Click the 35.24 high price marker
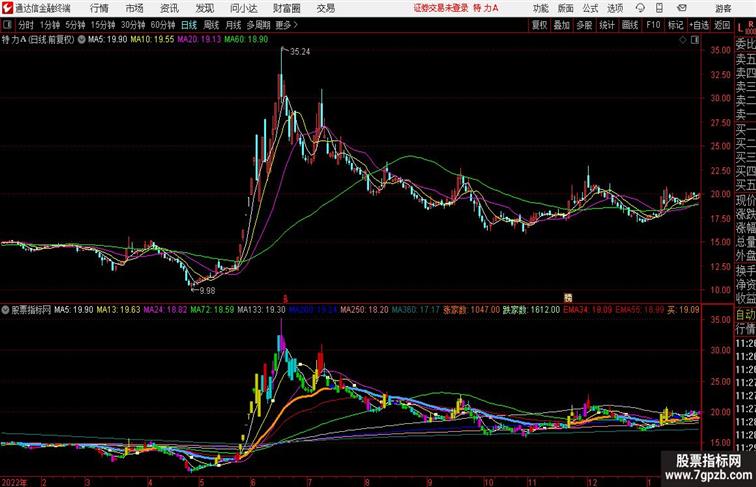The image size is (756, 487). [299, 52]
